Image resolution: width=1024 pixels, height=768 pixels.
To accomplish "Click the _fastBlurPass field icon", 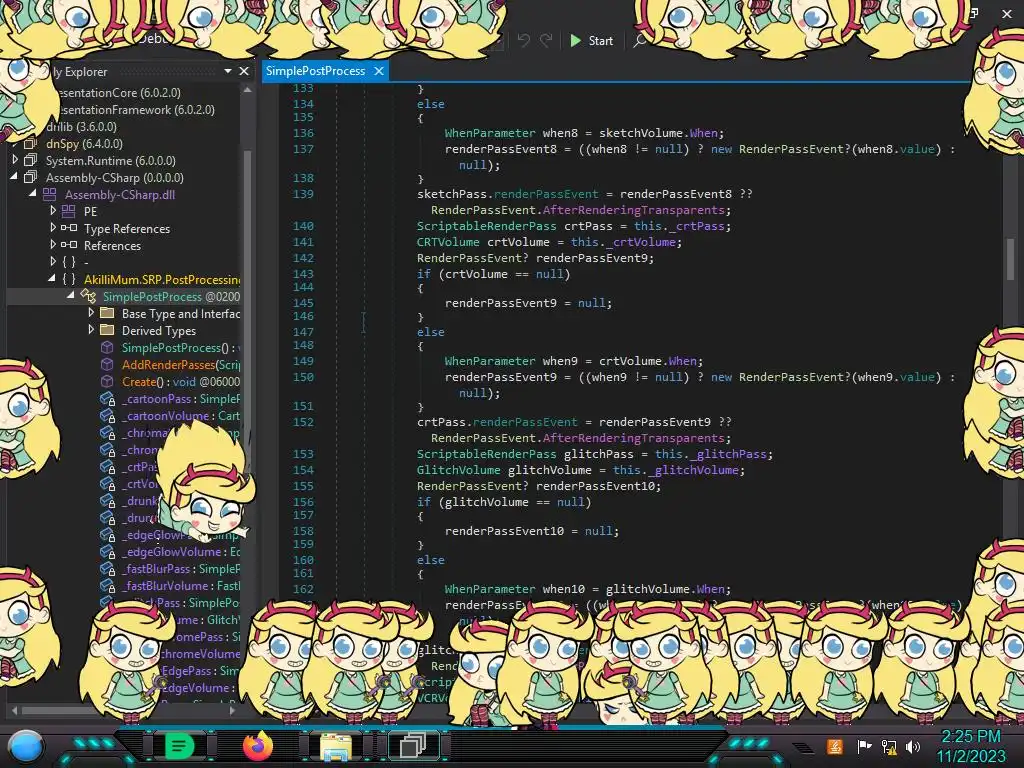I will pyautogui.click(x=107, y=569).
